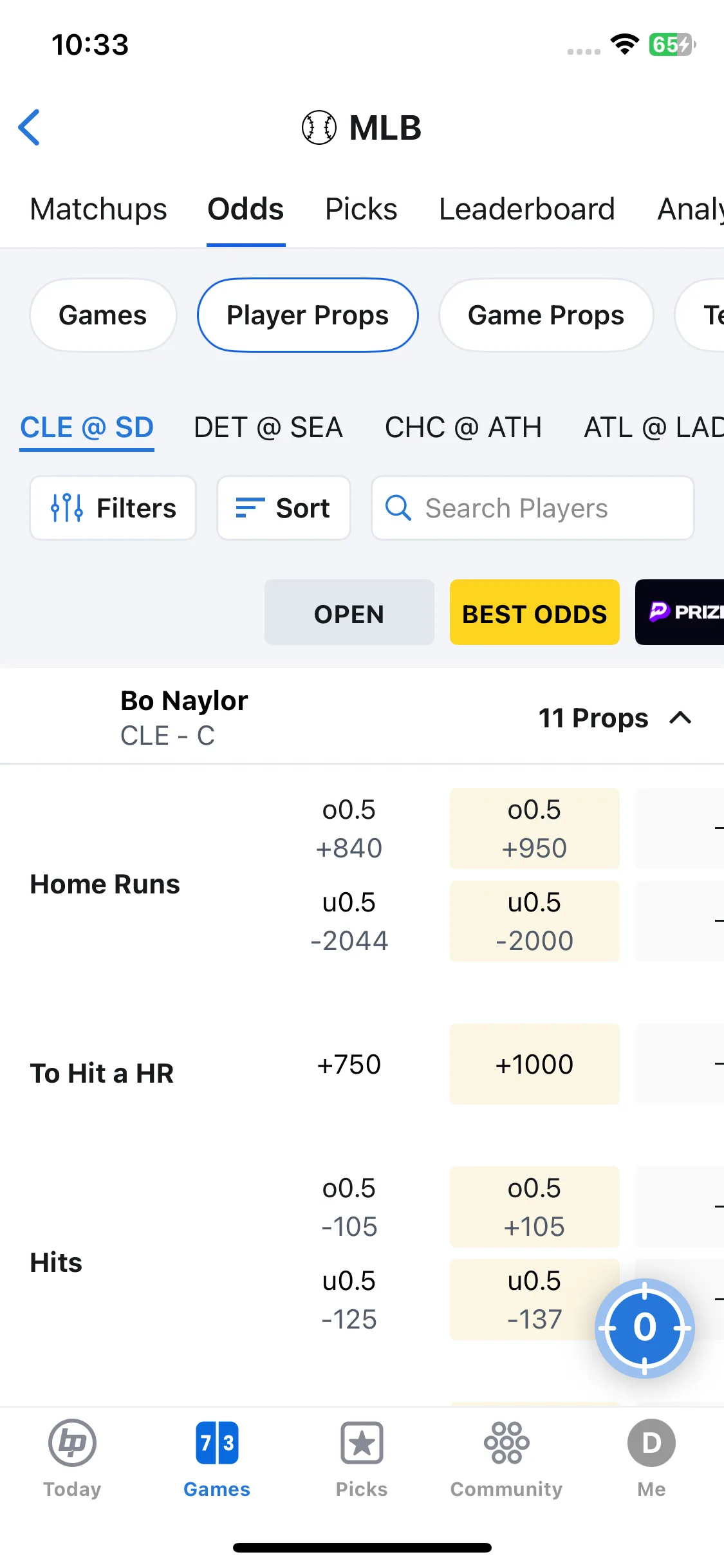Open the Me profile avatar
Viewport: 724px width, 1568px height.
point(651,1443)
